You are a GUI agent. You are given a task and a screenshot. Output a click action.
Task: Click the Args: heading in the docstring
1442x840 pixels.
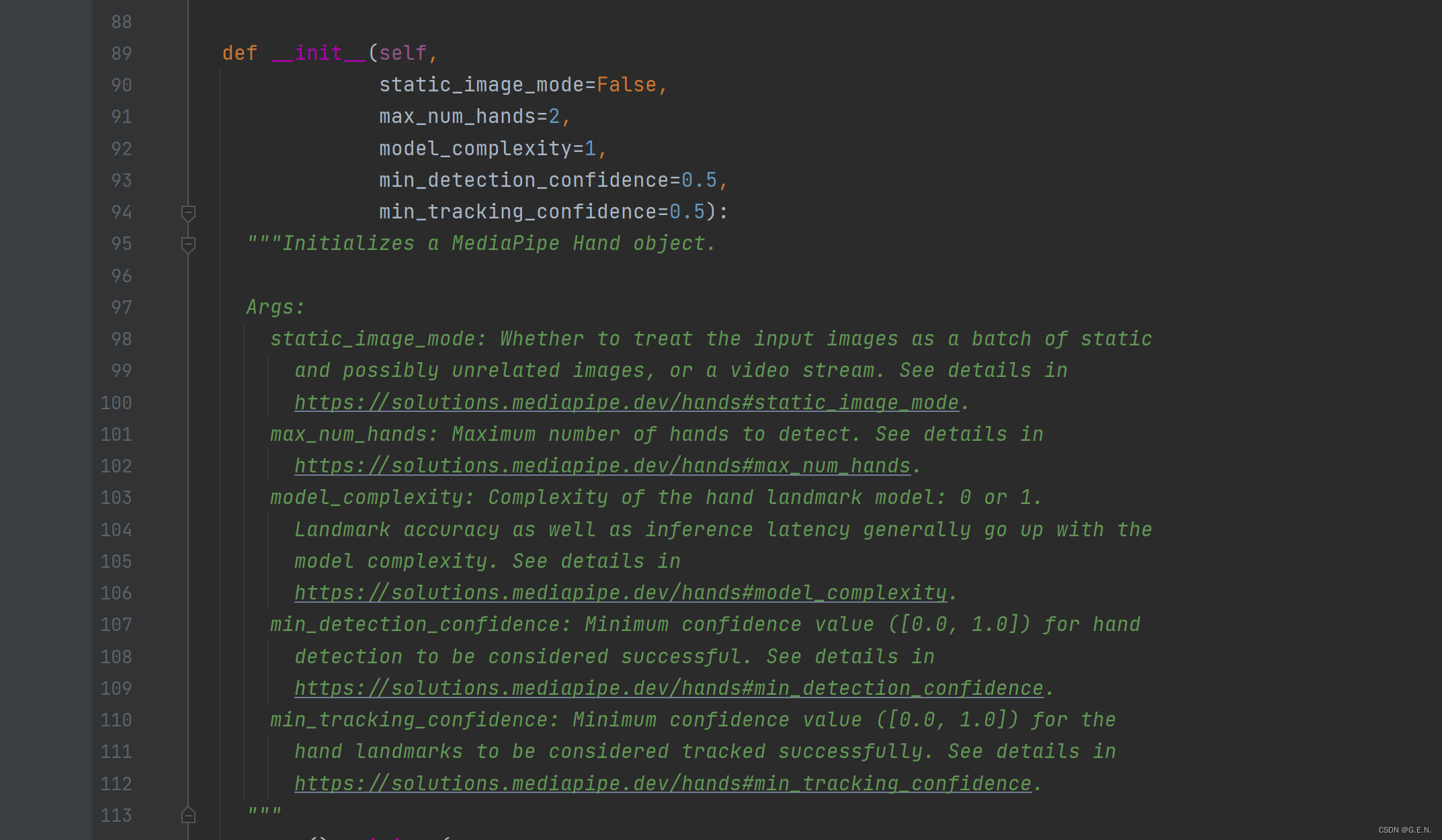tap(275, 307)
